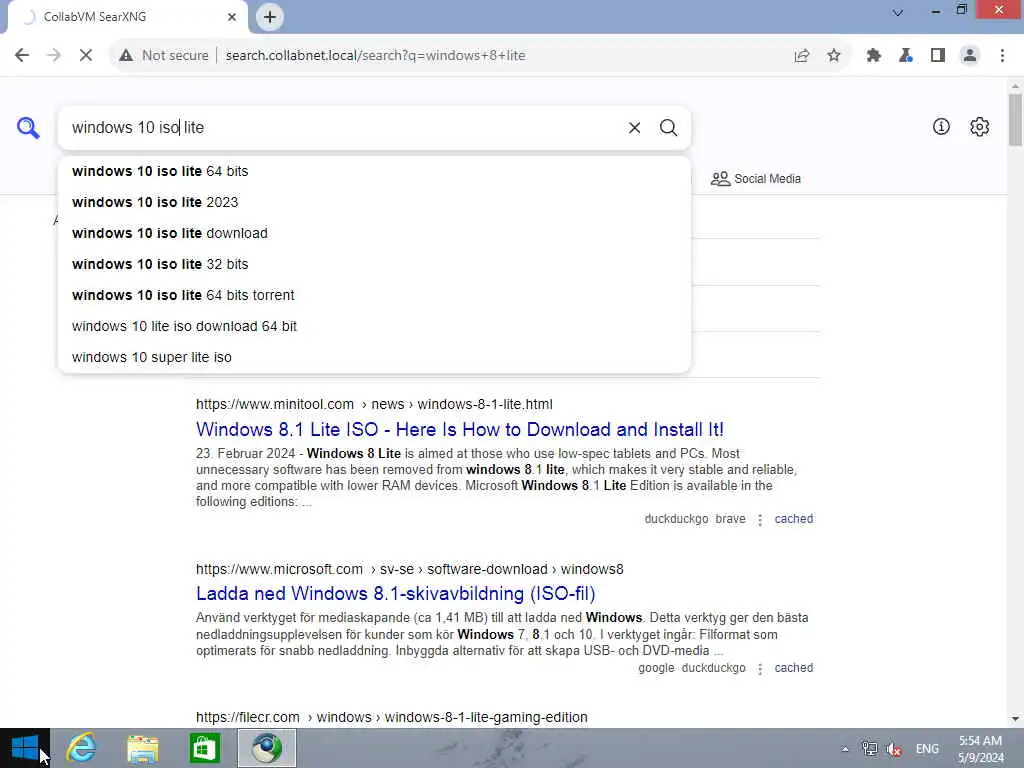Open Chrome three-dot menu
1024x768 pixels.
(1002, 56)
